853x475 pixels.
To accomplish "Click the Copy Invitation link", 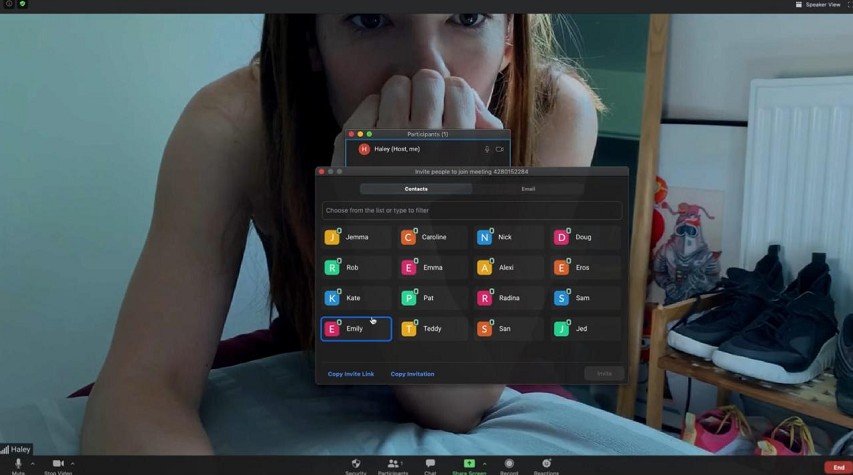I will (x=412, y=374).
